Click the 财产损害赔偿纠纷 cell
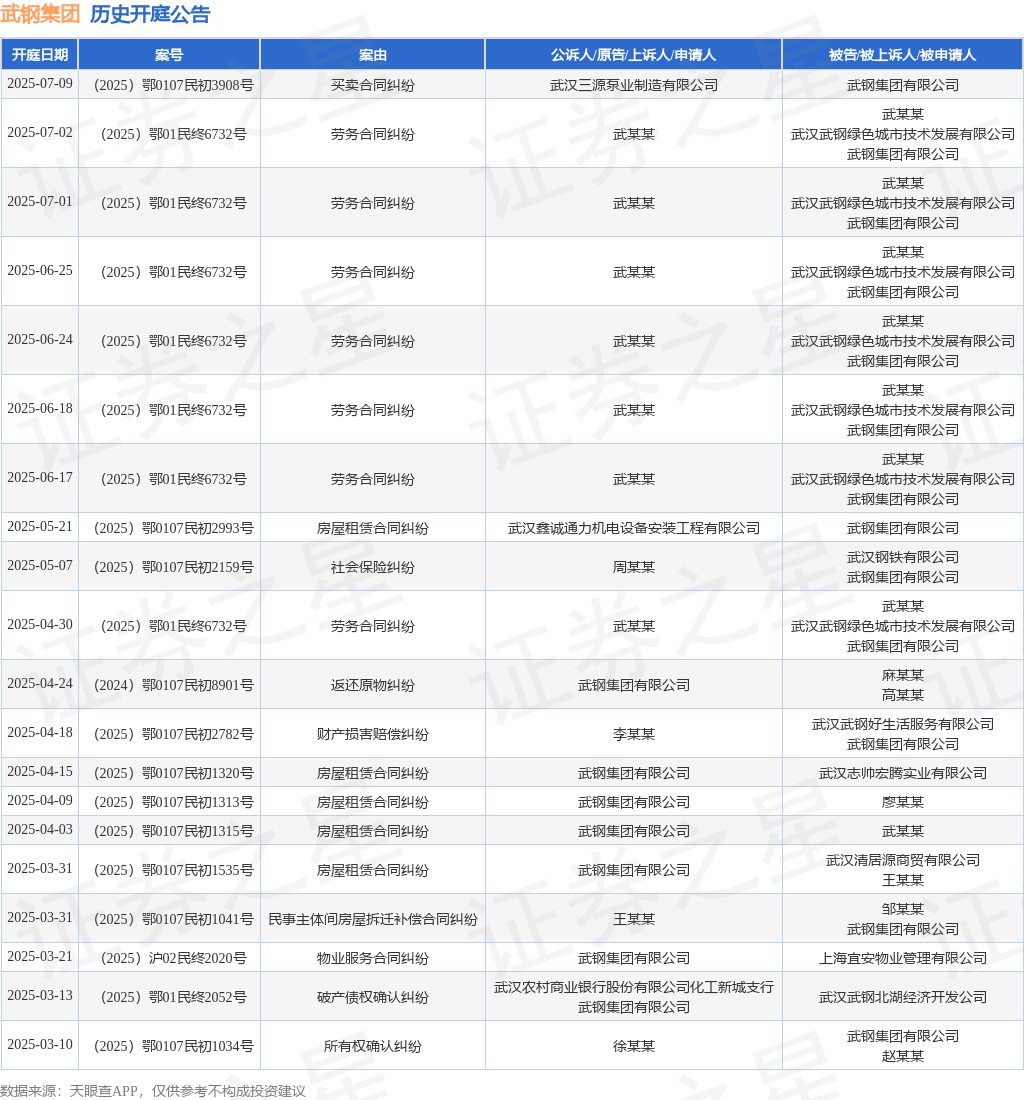1024x1100 pixels. 372,734
